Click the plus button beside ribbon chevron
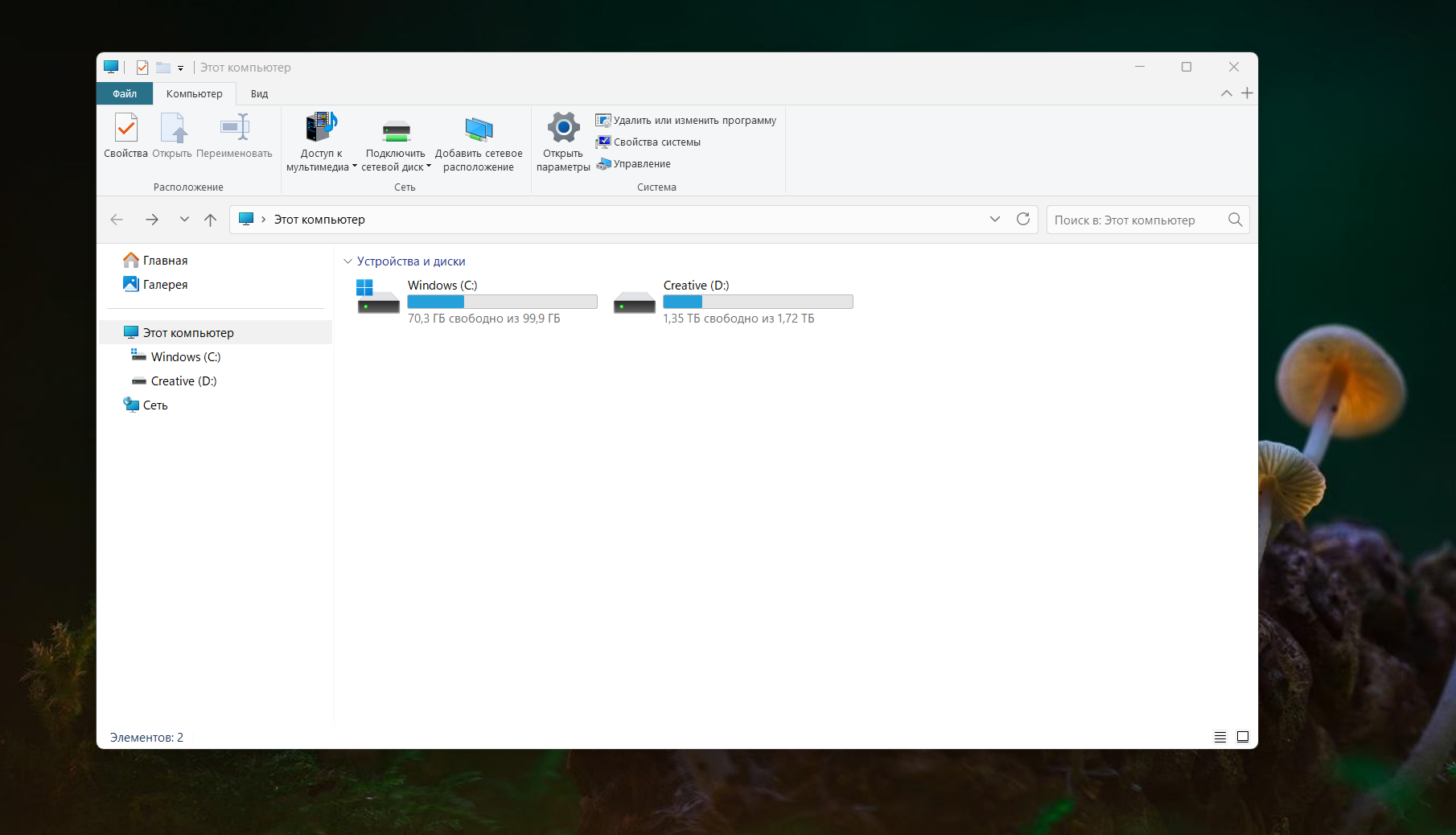This screenshot has width=1456, height=835. click(x=1248, y=93)
